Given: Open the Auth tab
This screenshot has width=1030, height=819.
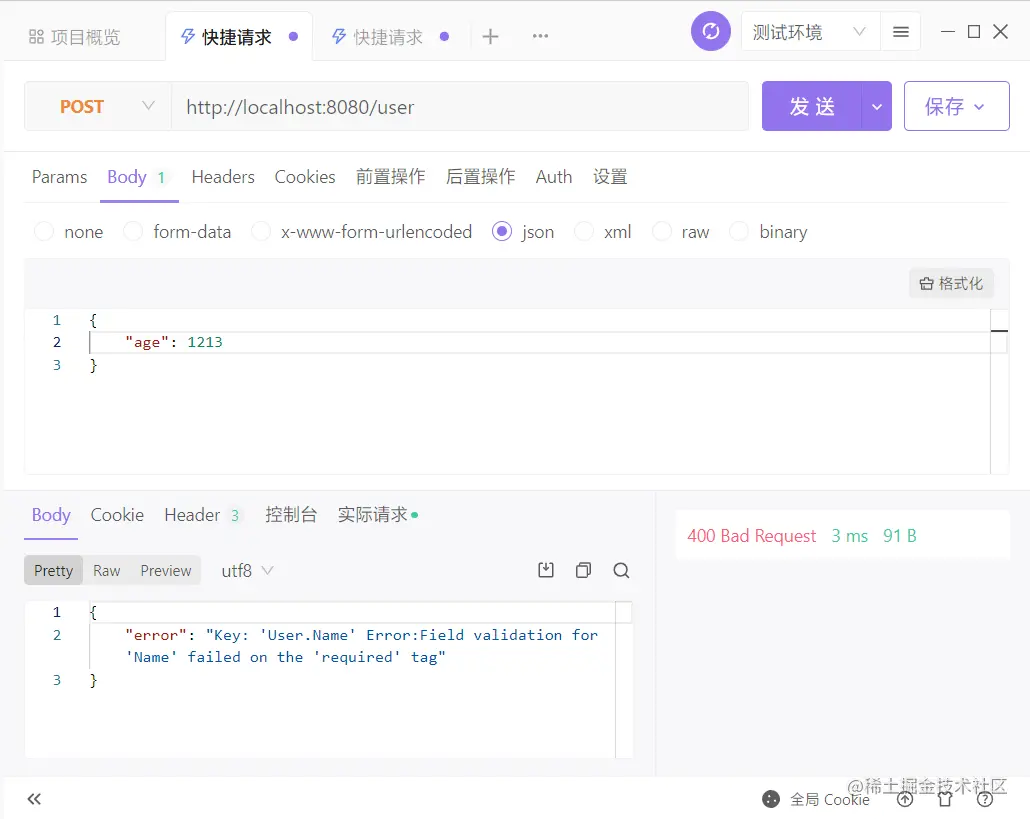Looking at the screenshot, I should [x=554, y=177].
